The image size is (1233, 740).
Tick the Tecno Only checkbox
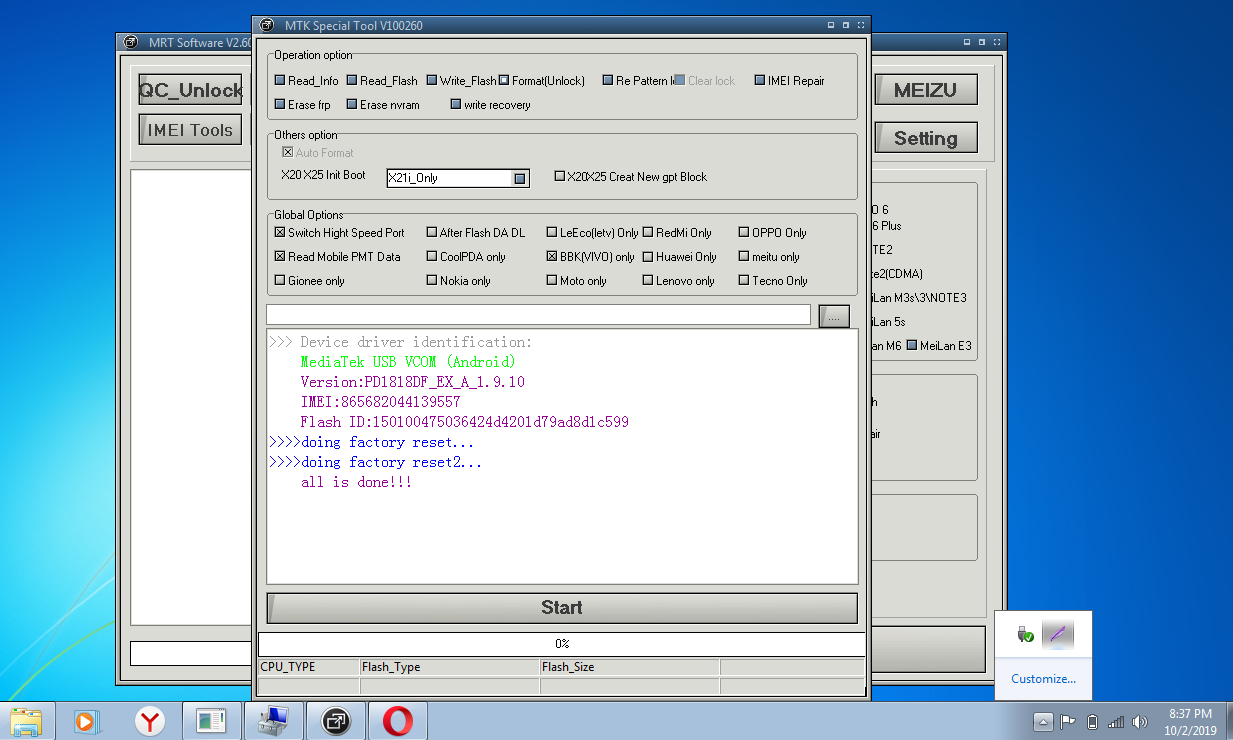coord(744,281)
